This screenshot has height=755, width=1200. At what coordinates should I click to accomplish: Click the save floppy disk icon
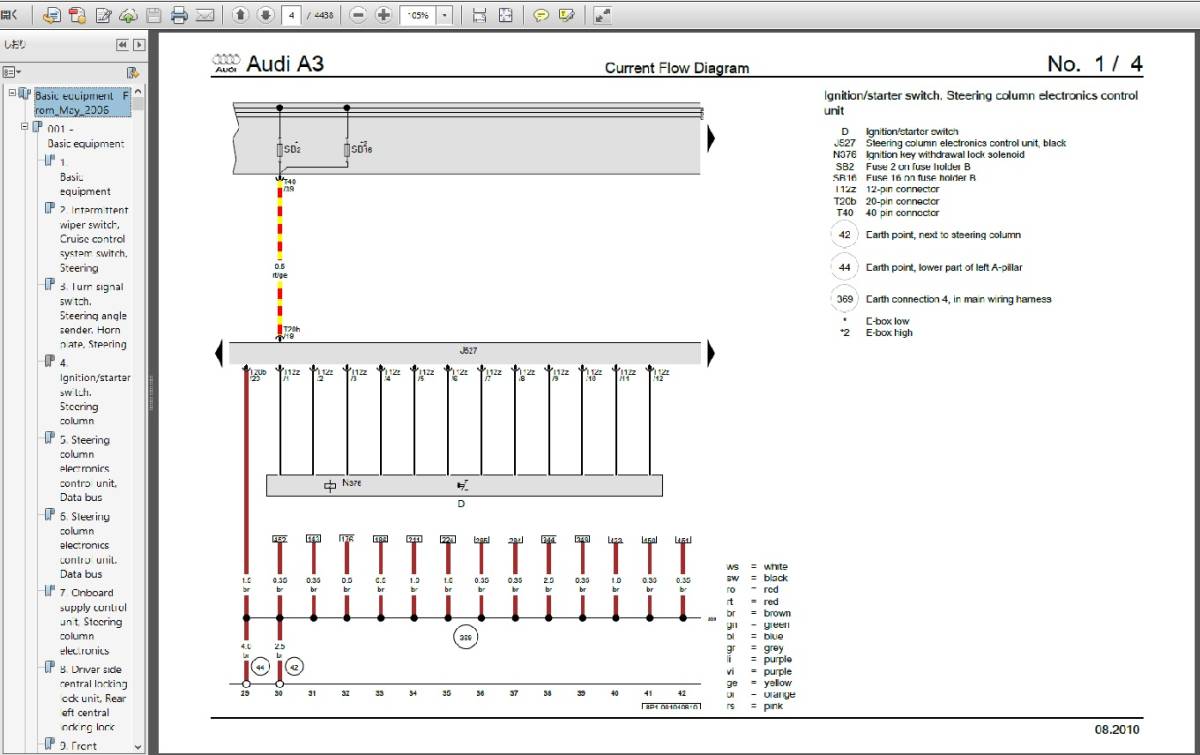[x=153, y=15]
